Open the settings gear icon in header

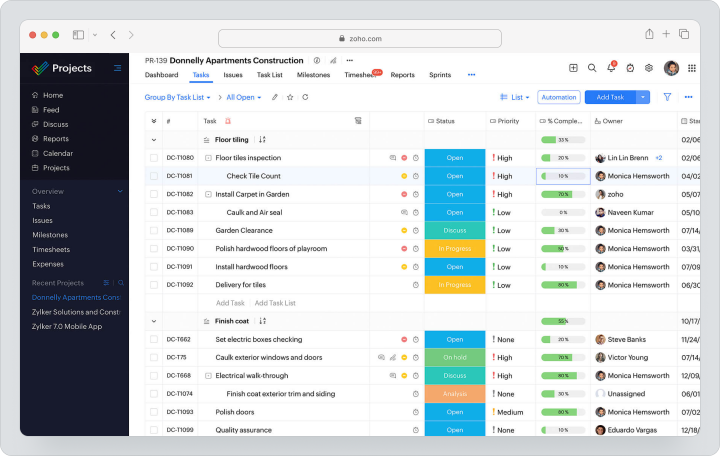coord(649,68)
